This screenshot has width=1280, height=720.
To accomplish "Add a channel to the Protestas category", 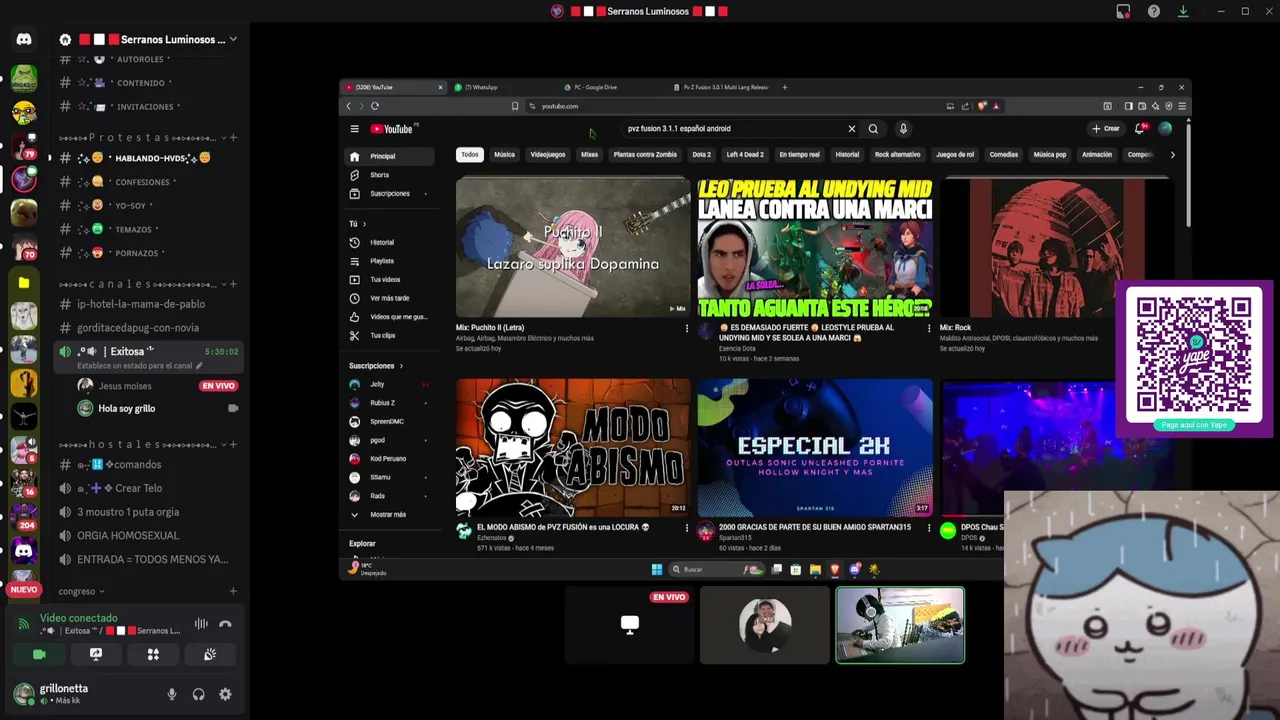I will 233,137.
